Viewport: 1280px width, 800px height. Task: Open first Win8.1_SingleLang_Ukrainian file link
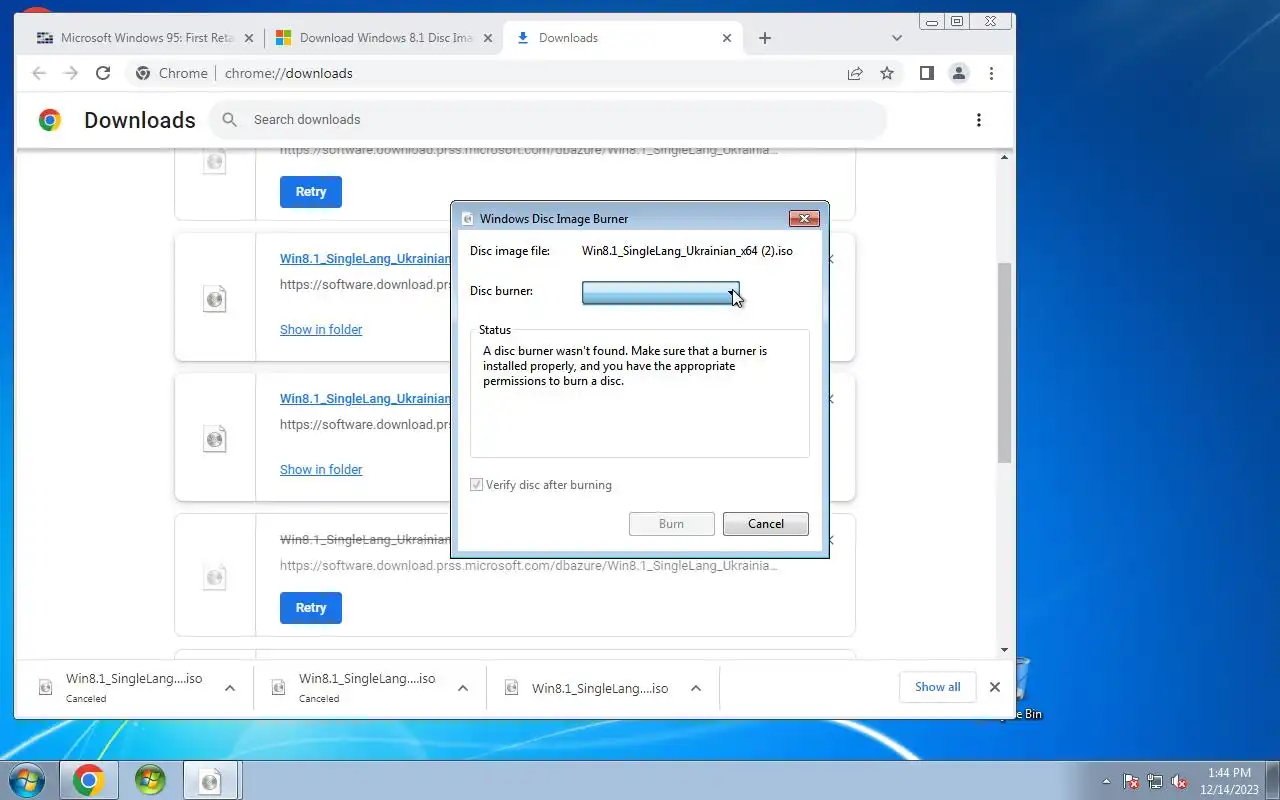click(365, 259)
